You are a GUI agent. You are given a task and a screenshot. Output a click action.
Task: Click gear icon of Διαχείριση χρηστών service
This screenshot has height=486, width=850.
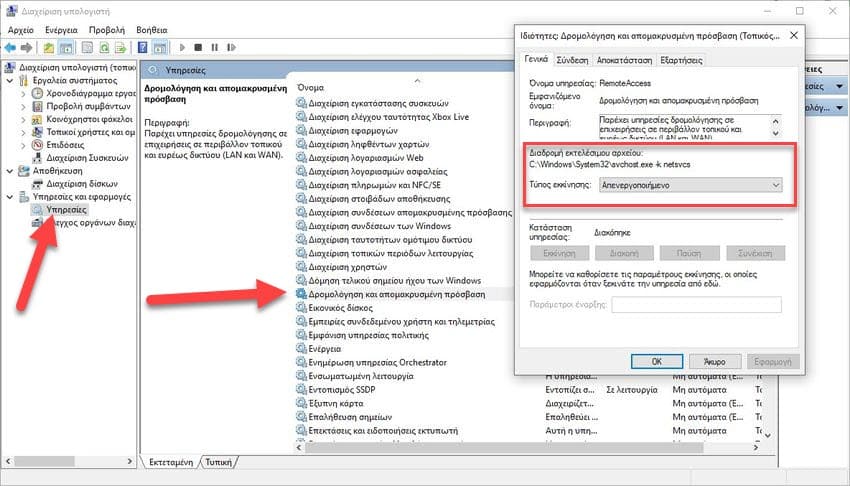[x=301, y=267]
